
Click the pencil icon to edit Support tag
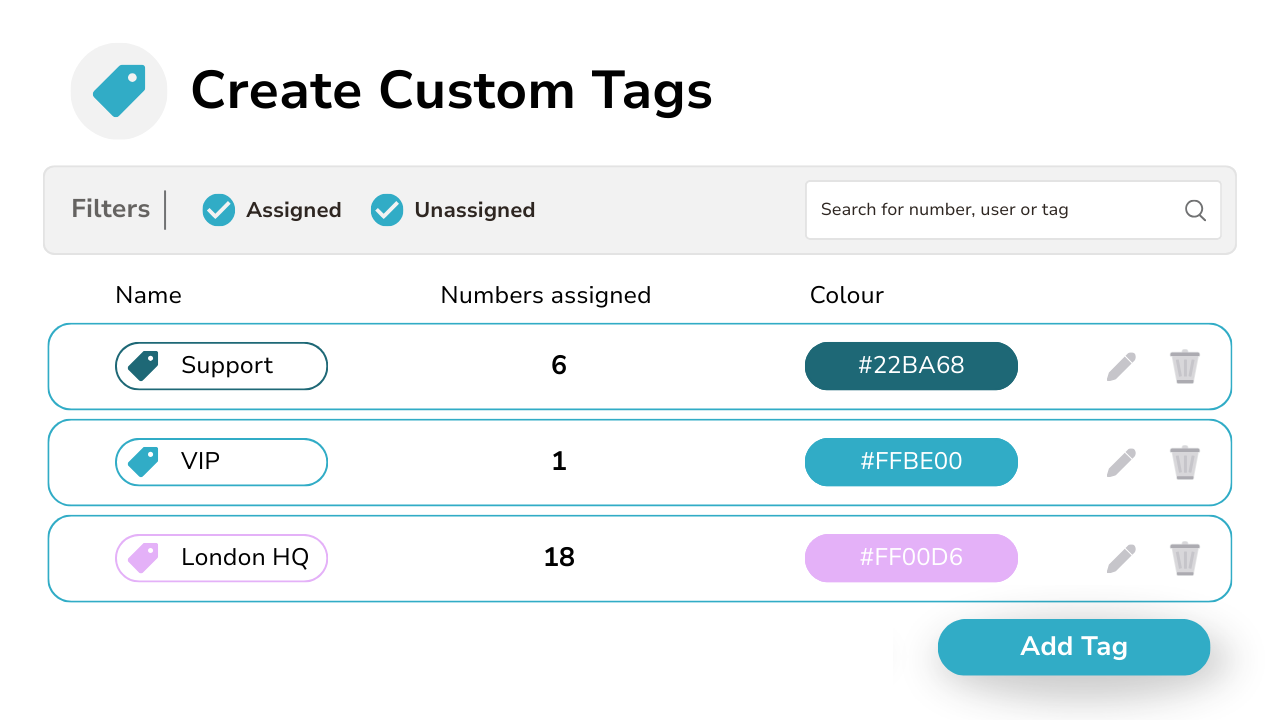point(1121,366)
